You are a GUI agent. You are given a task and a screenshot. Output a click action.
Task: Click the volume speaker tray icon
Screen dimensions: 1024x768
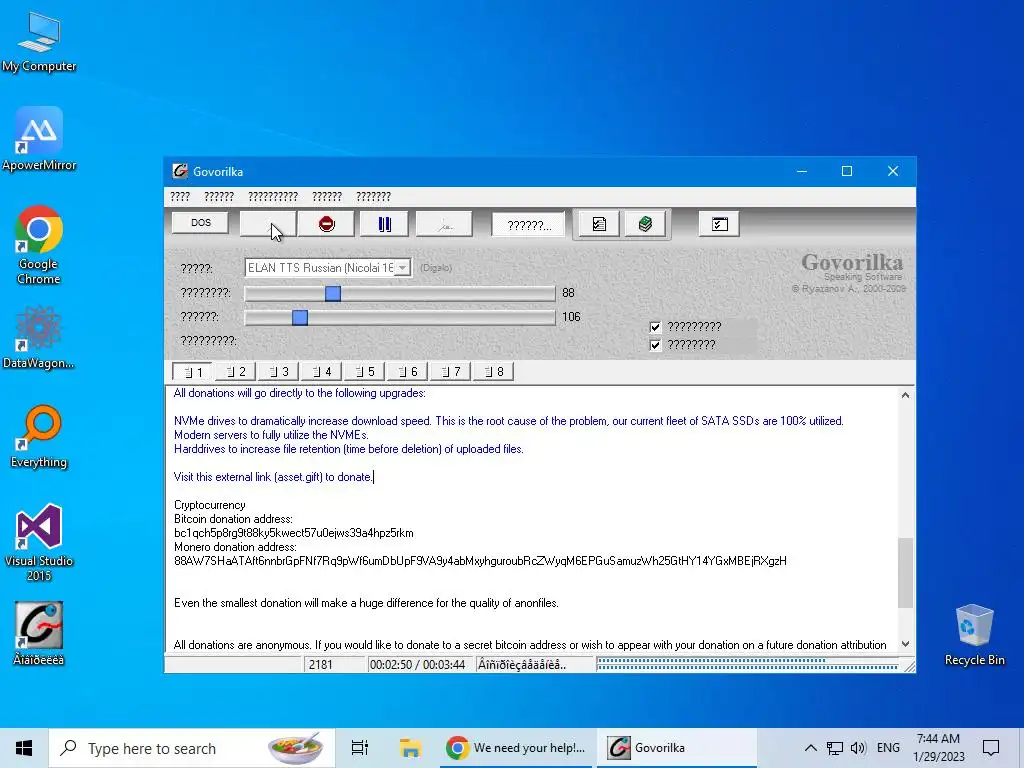[857, 748]
